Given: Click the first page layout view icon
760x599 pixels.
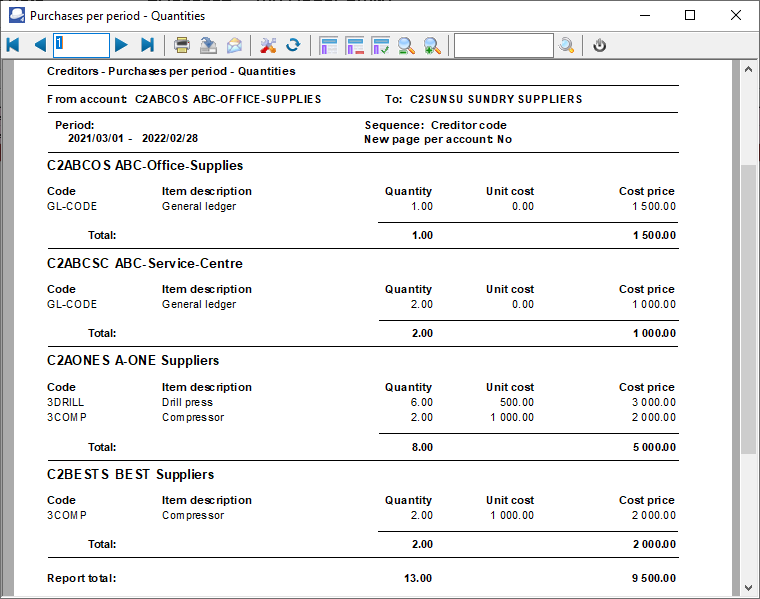Looking at the screenshot, I should pos(328,45).
